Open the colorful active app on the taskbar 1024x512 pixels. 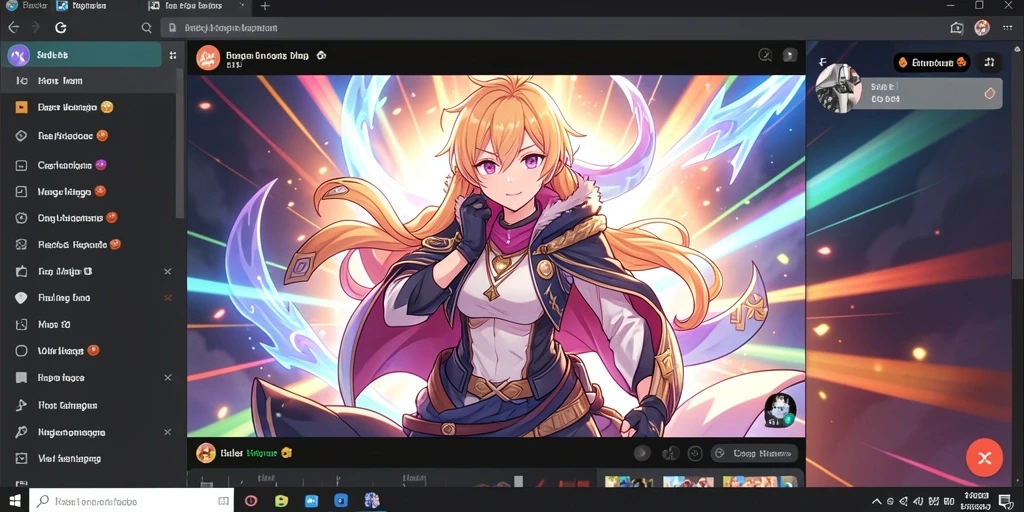pos(372,501)
